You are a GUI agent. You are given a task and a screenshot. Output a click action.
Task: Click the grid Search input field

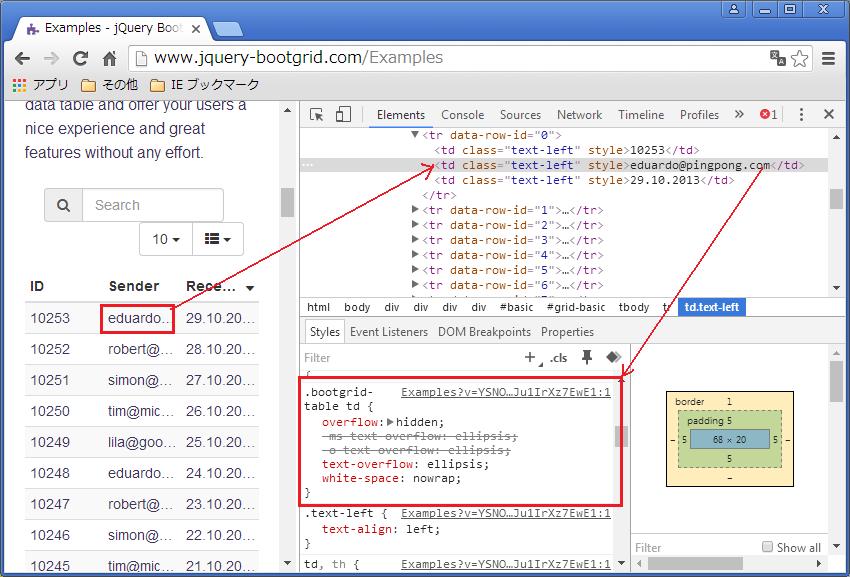153,205
